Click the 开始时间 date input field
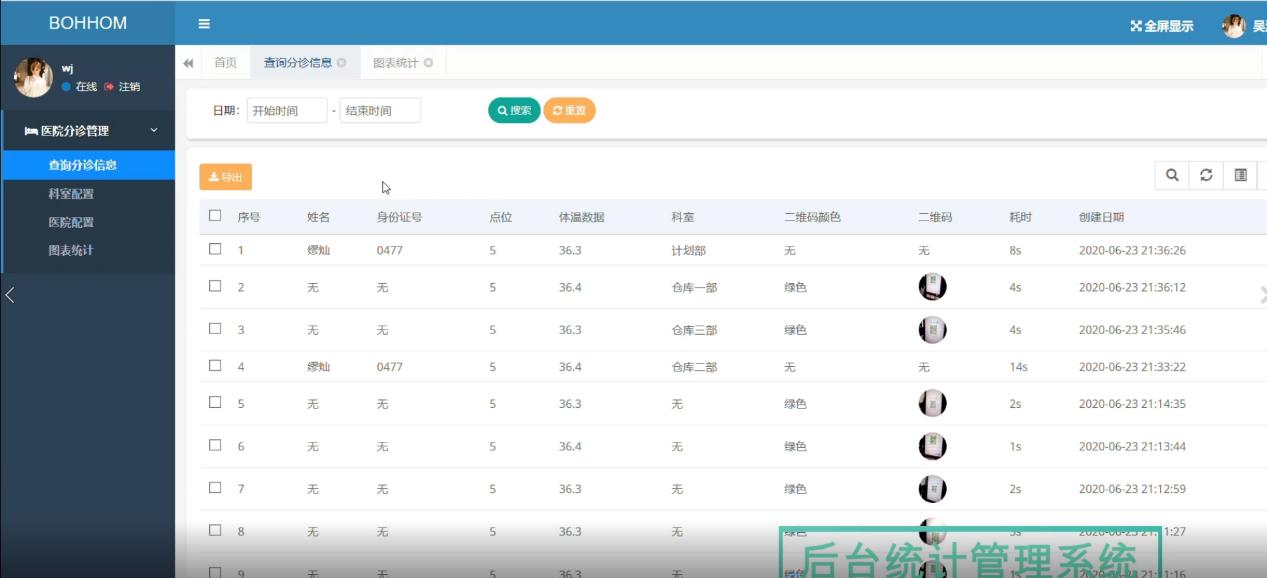This screenshot has width=1267, height=578. click(x=287, y=110)
